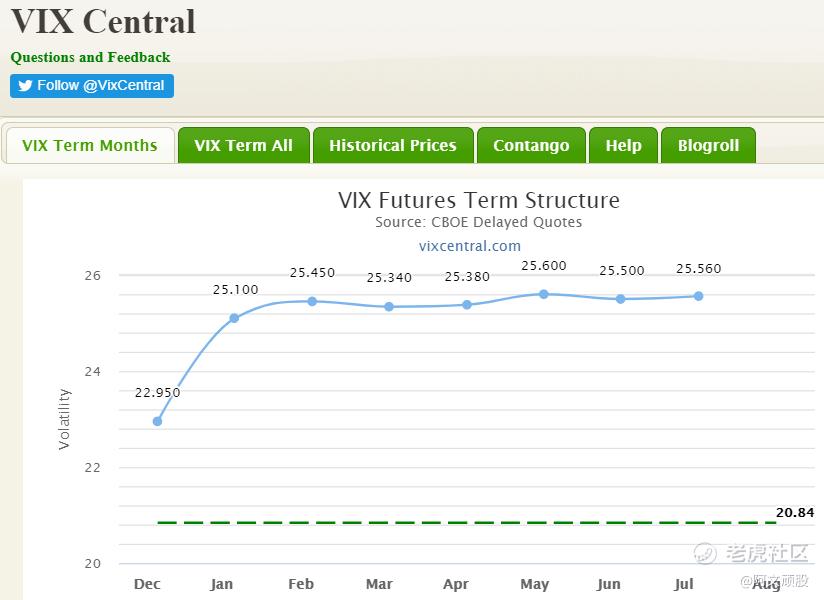The image size is (824, 600).
Task: Open Questions and Feedback link
Action: click(90, 57)
